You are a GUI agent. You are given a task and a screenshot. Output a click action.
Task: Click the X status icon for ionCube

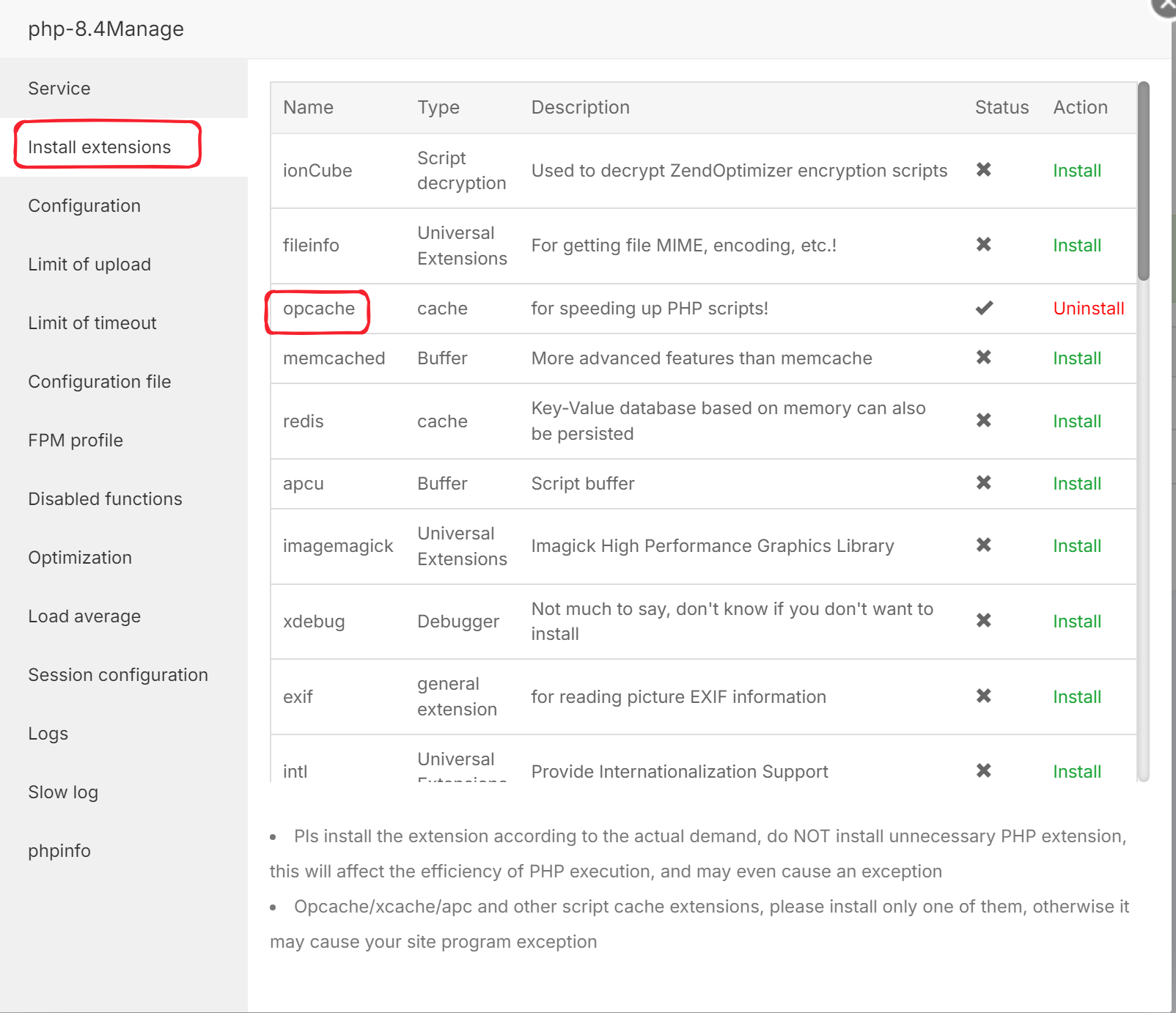point(983,170)
